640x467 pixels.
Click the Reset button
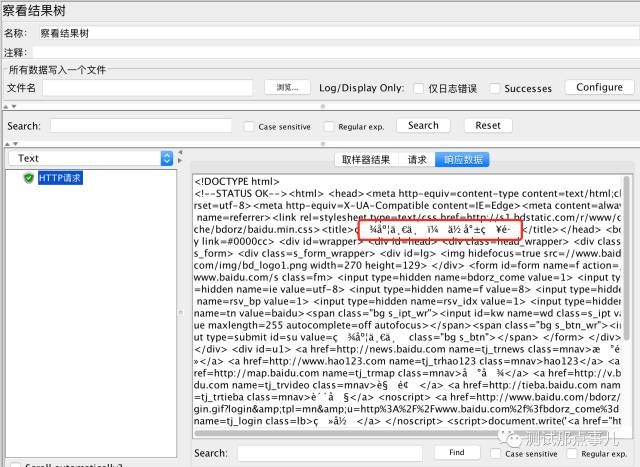tap(488, 126)
